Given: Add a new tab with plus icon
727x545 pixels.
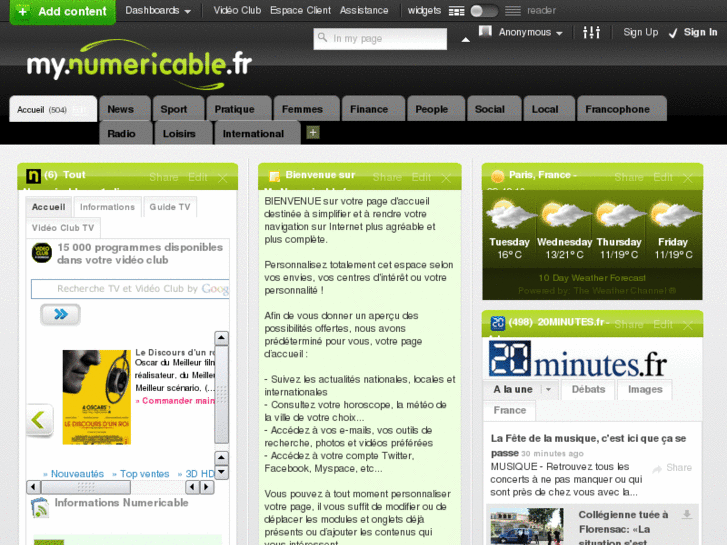Looking at the screenshot, I should point(313,133).
